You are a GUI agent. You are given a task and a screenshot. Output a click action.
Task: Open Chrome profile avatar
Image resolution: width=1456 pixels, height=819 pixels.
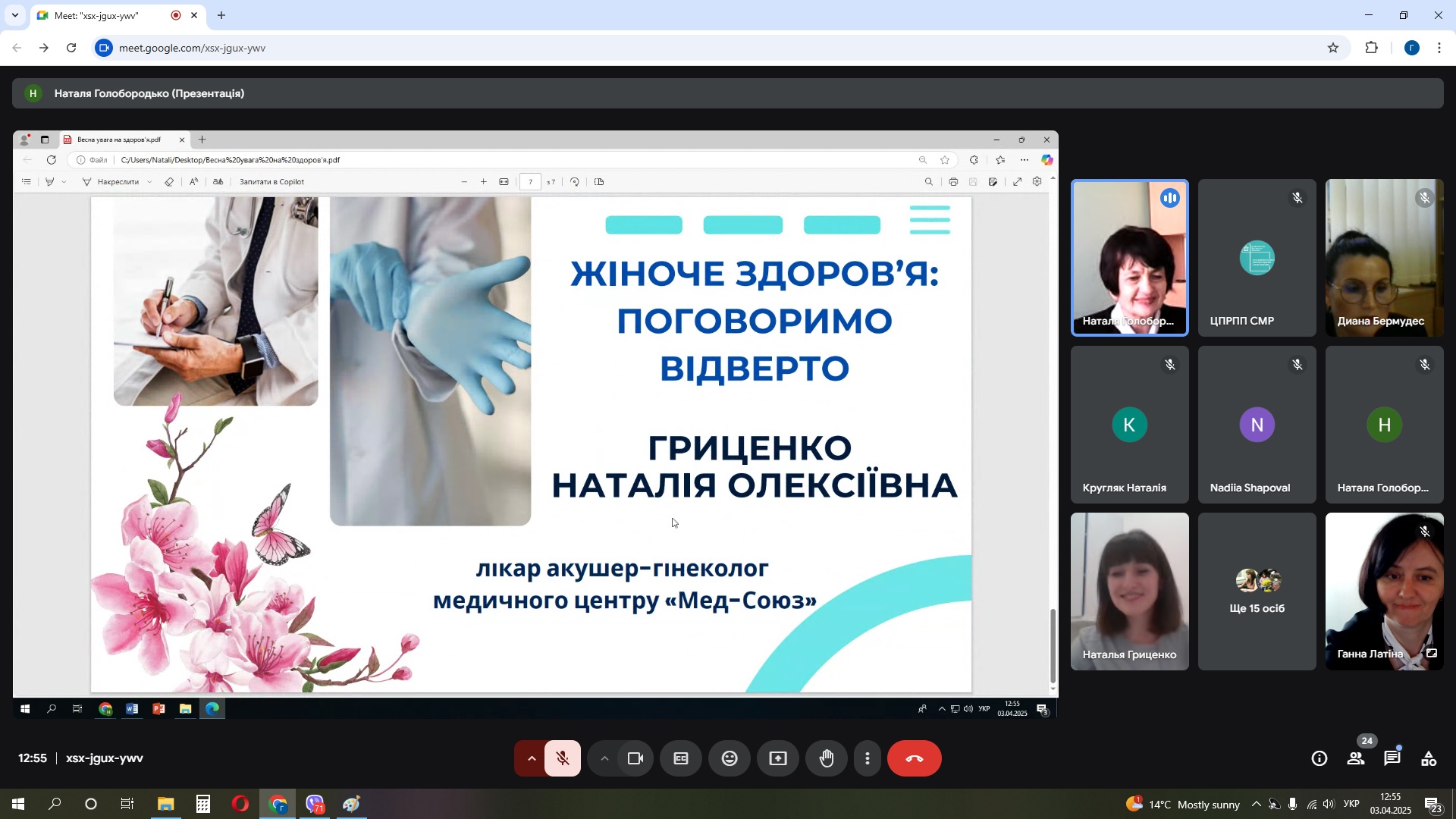[1411, 48]
